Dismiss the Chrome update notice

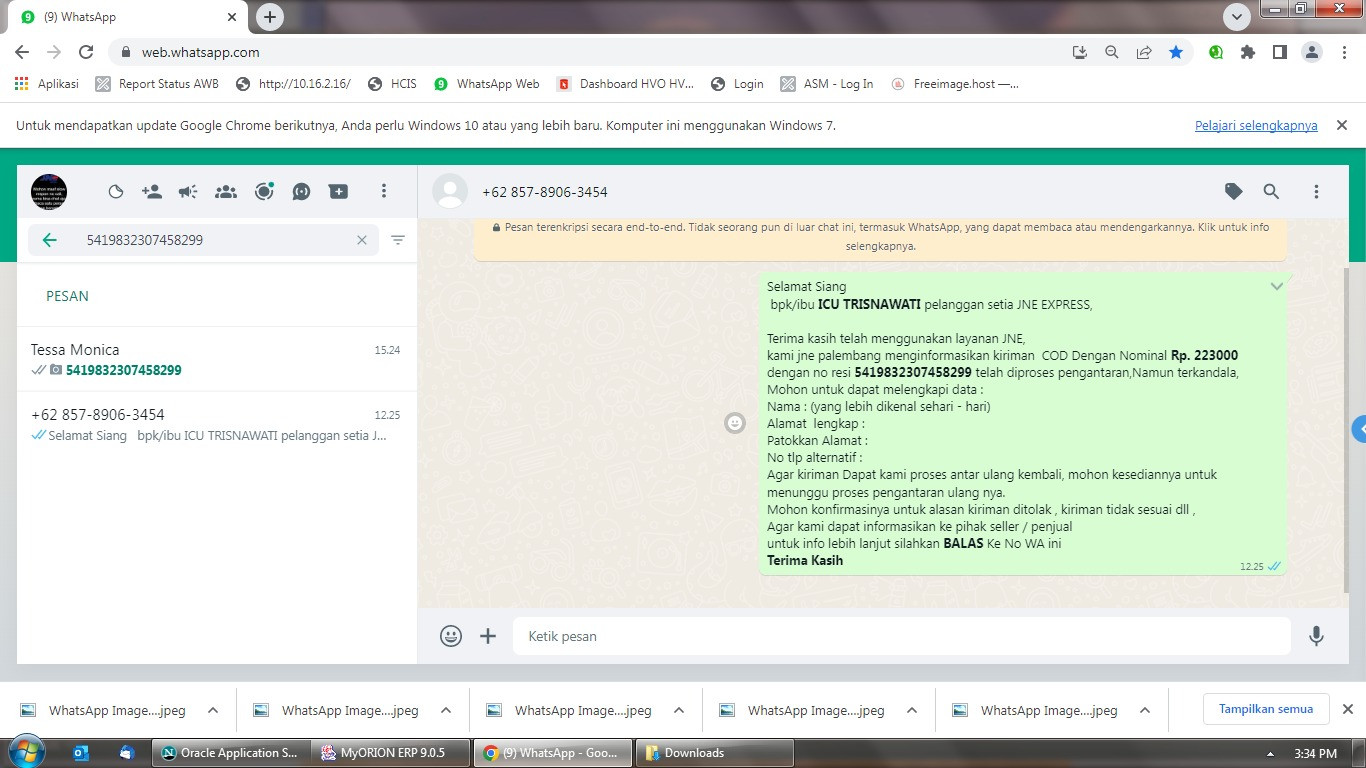[1342, 126]
